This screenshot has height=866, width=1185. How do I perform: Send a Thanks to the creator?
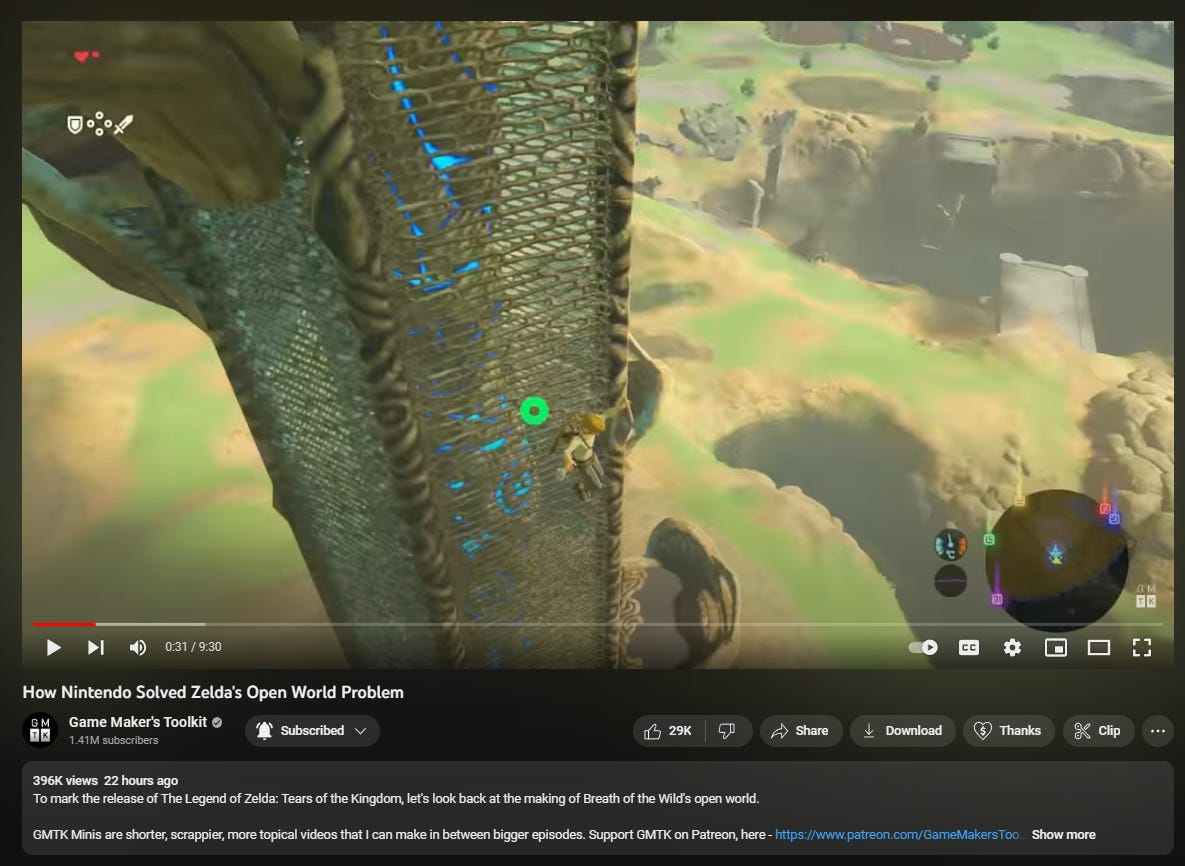point(1008,731)
